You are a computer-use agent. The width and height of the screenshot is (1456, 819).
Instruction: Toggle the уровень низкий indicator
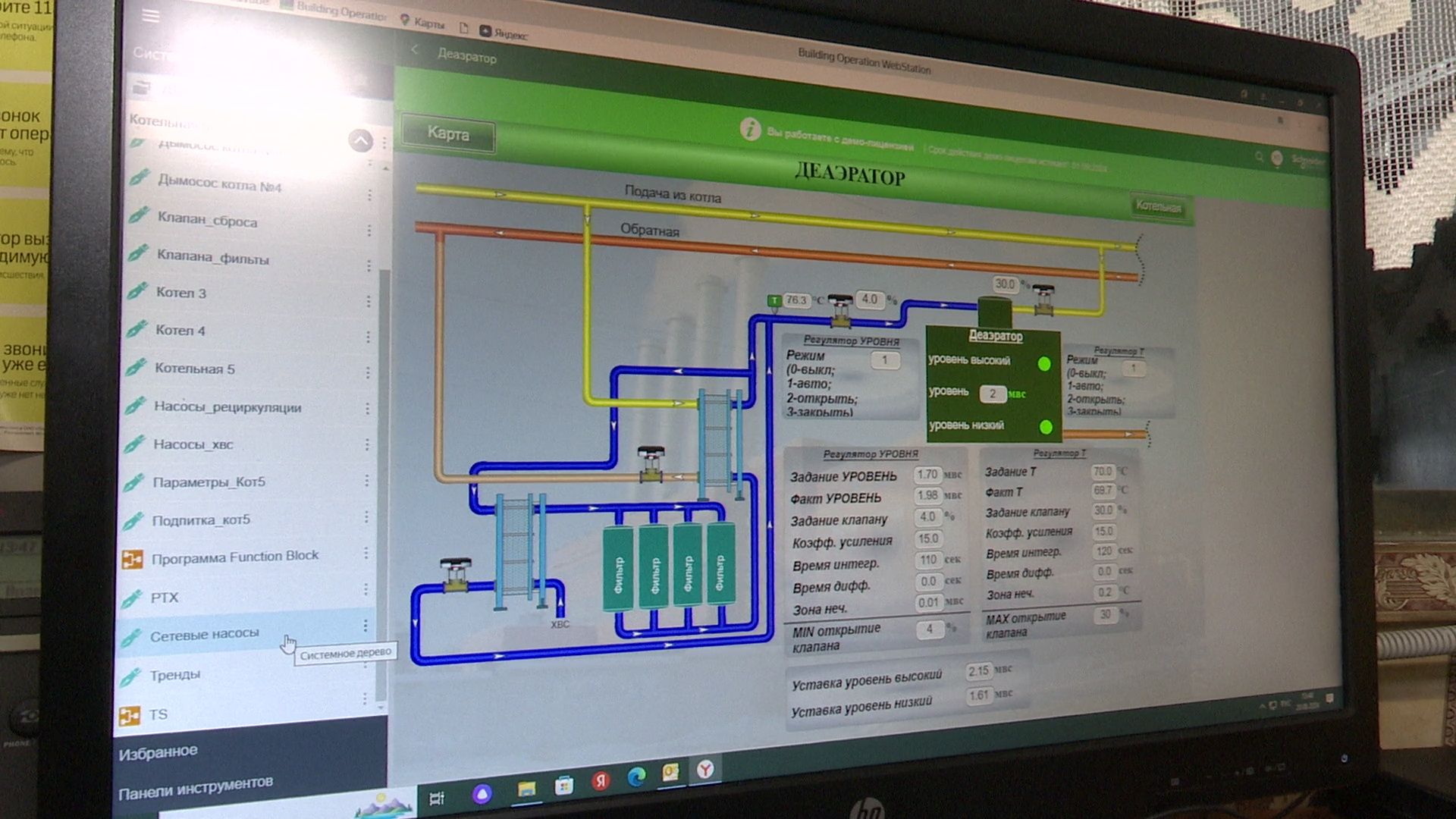point(1046,427)
